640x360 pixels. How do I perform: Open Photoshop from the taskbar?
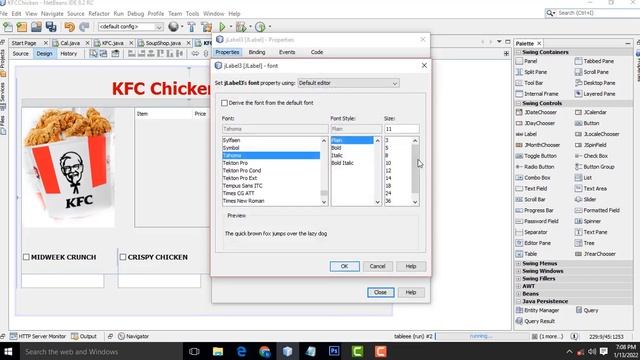[x=334, y=351]
